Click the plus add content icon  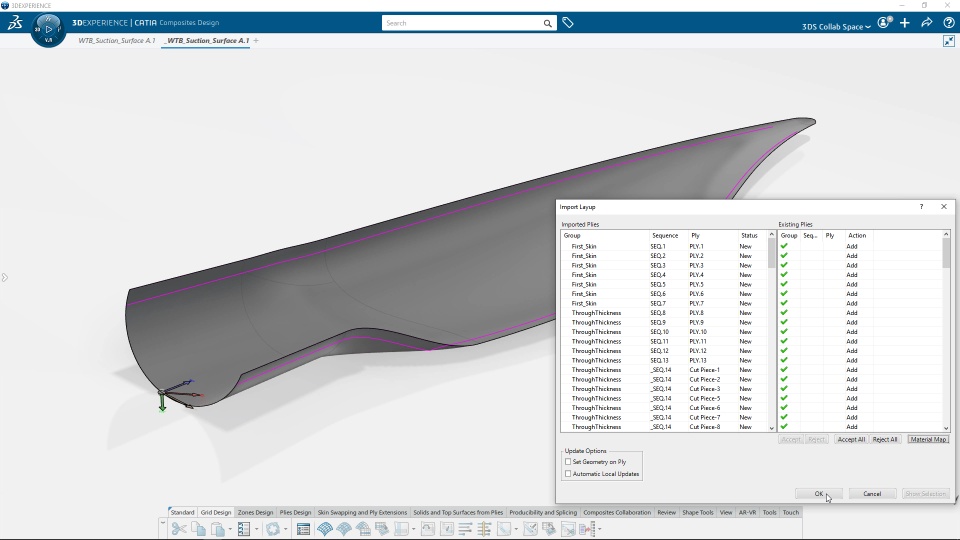pos(905,23)
